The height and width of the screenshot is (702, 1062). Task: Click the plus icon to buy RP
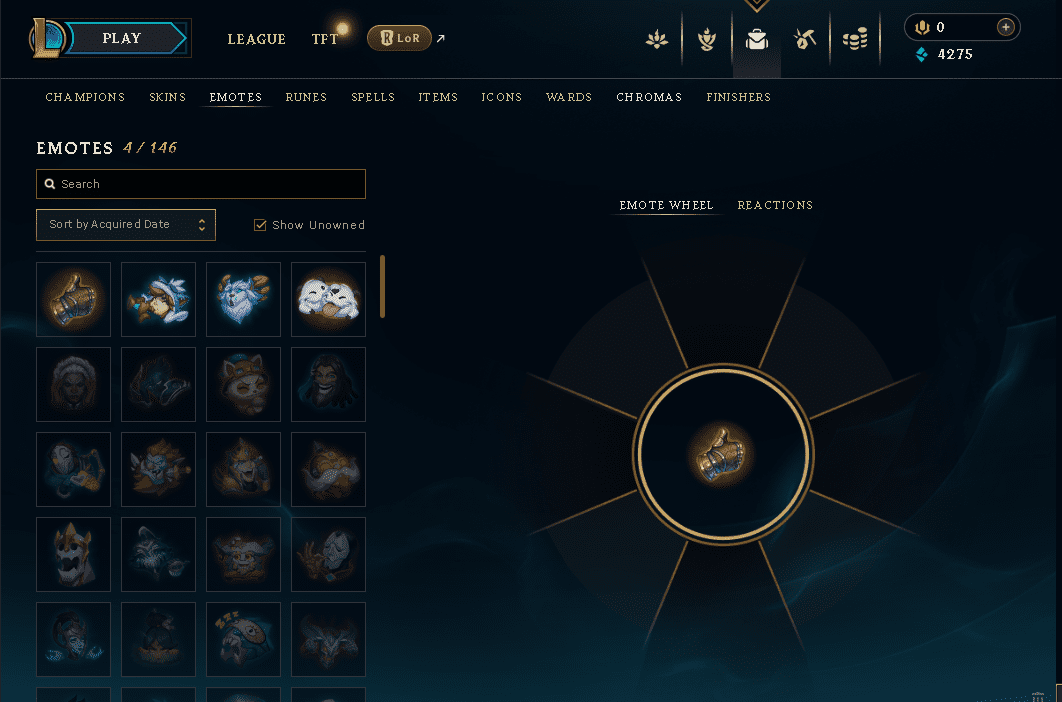click(x=1006, y=27)
